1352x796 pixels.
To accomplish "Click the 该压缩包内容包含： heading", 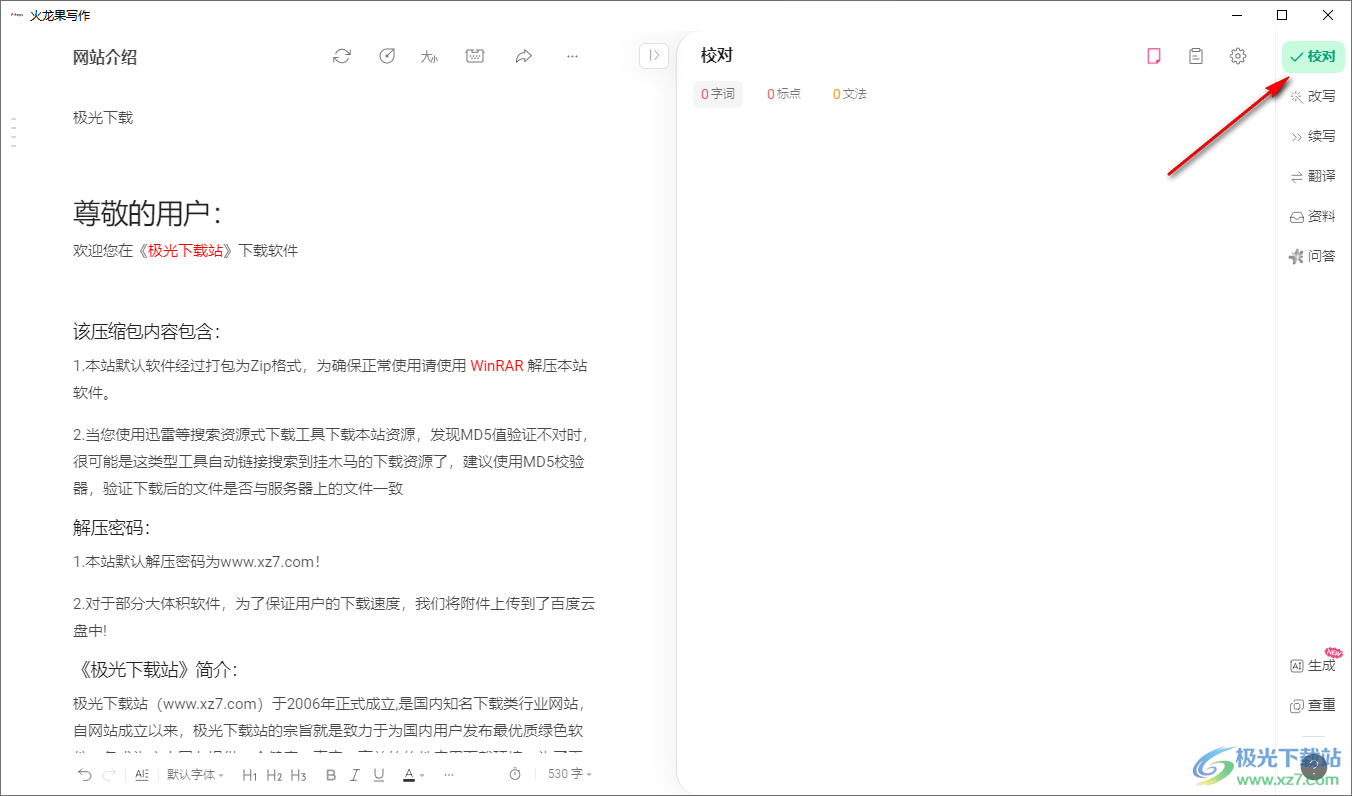I will (147, 331).
